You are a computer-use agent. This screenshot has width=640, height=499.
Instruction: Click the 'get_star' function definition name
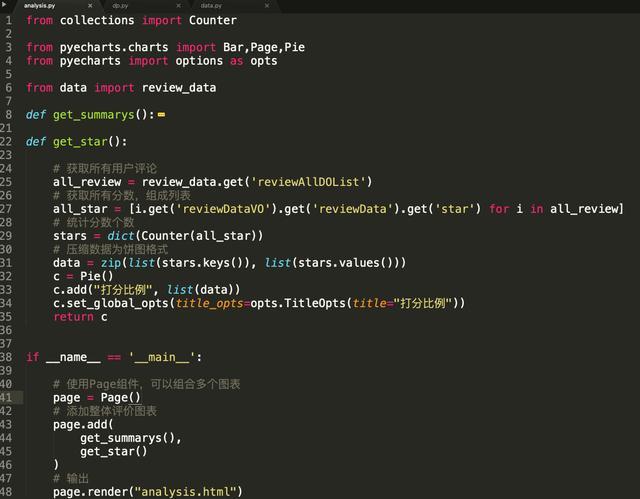(x=80, y=142)
